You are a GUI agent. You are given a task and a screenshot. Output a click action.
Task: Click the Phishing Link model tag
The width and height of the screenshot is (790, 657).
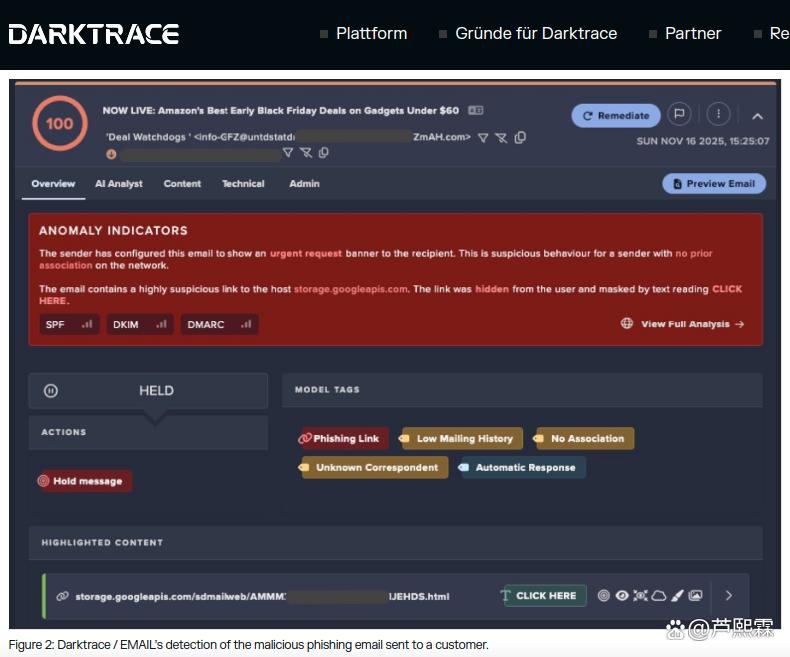(x=343, y=438)
